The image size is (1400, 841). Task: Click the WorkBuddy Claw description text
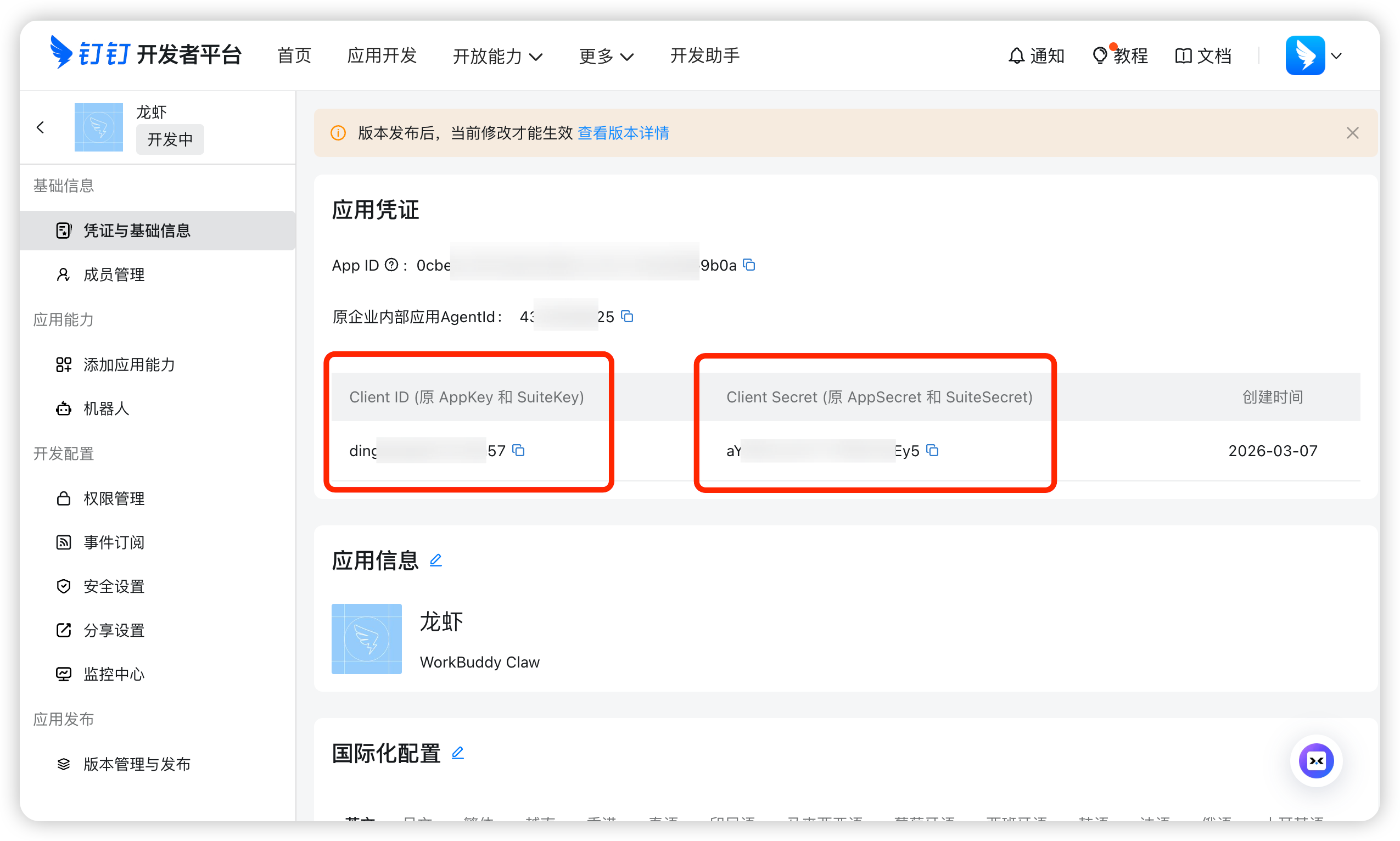(479, 663)
